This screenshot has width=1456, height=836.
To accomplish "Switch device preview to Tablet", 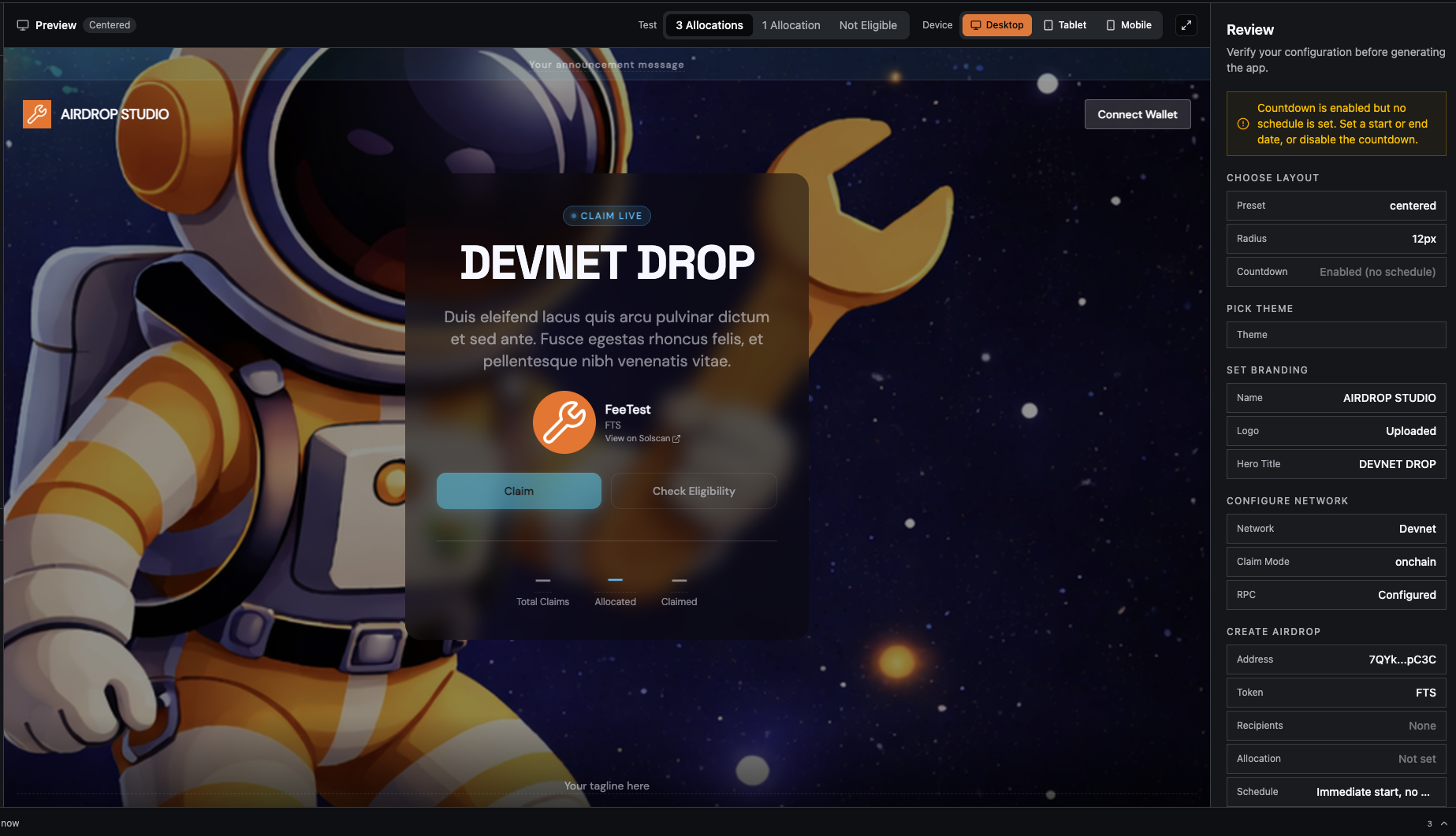I will (1065, 25).
